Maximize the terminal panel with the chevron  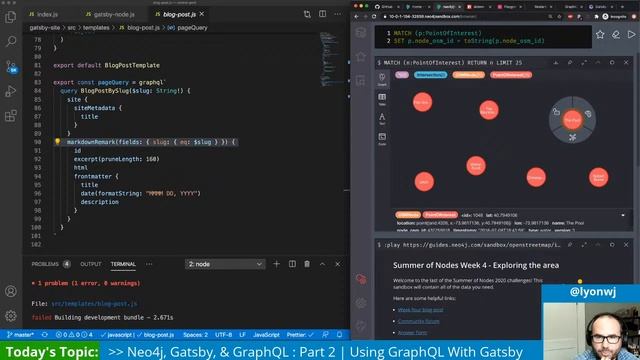coord(322,264)
